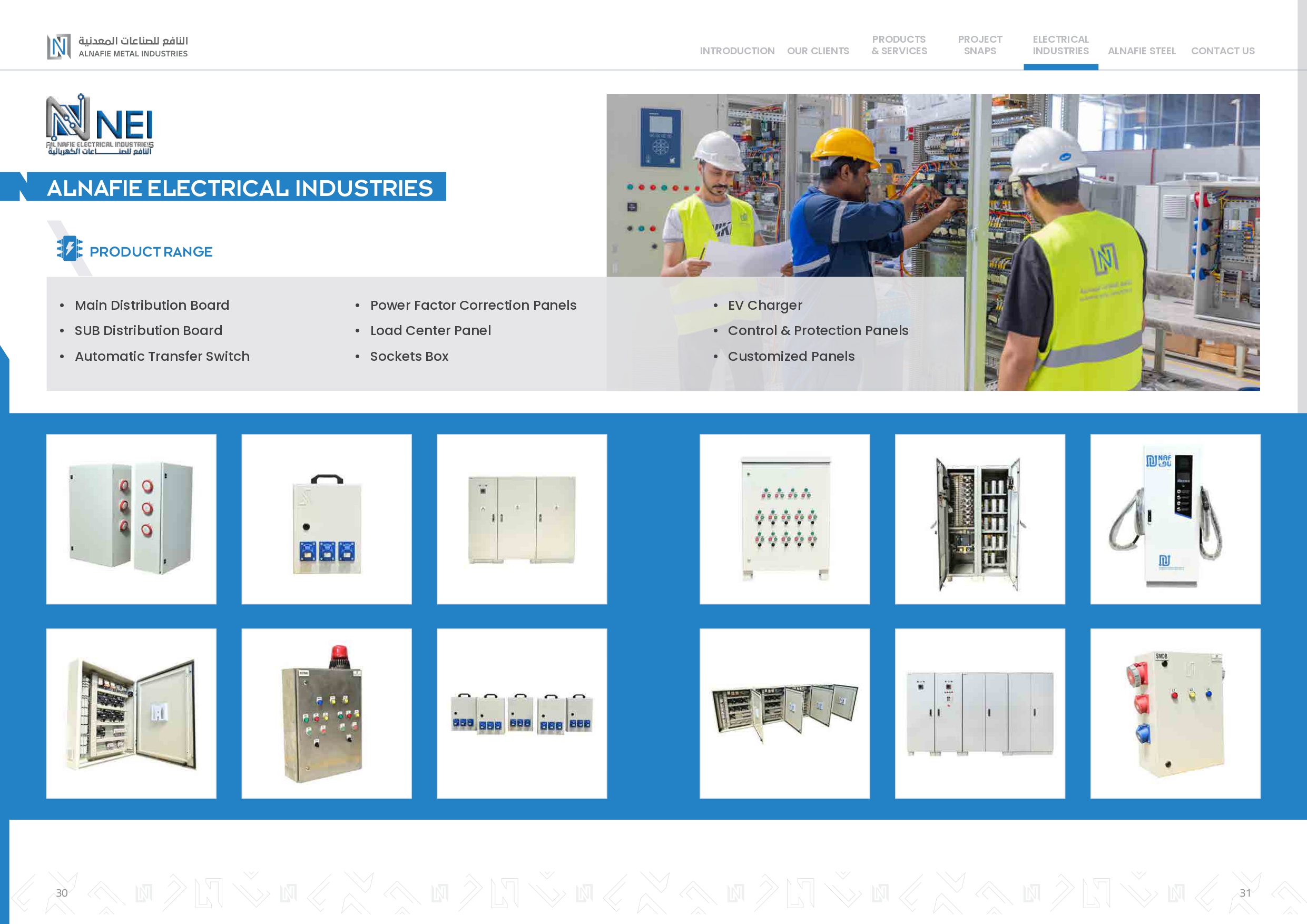The height and width of the screenshot is (924, 1307).
Task: Open the Alnafie Steel tab
Action: click(x=1142, y=51)
